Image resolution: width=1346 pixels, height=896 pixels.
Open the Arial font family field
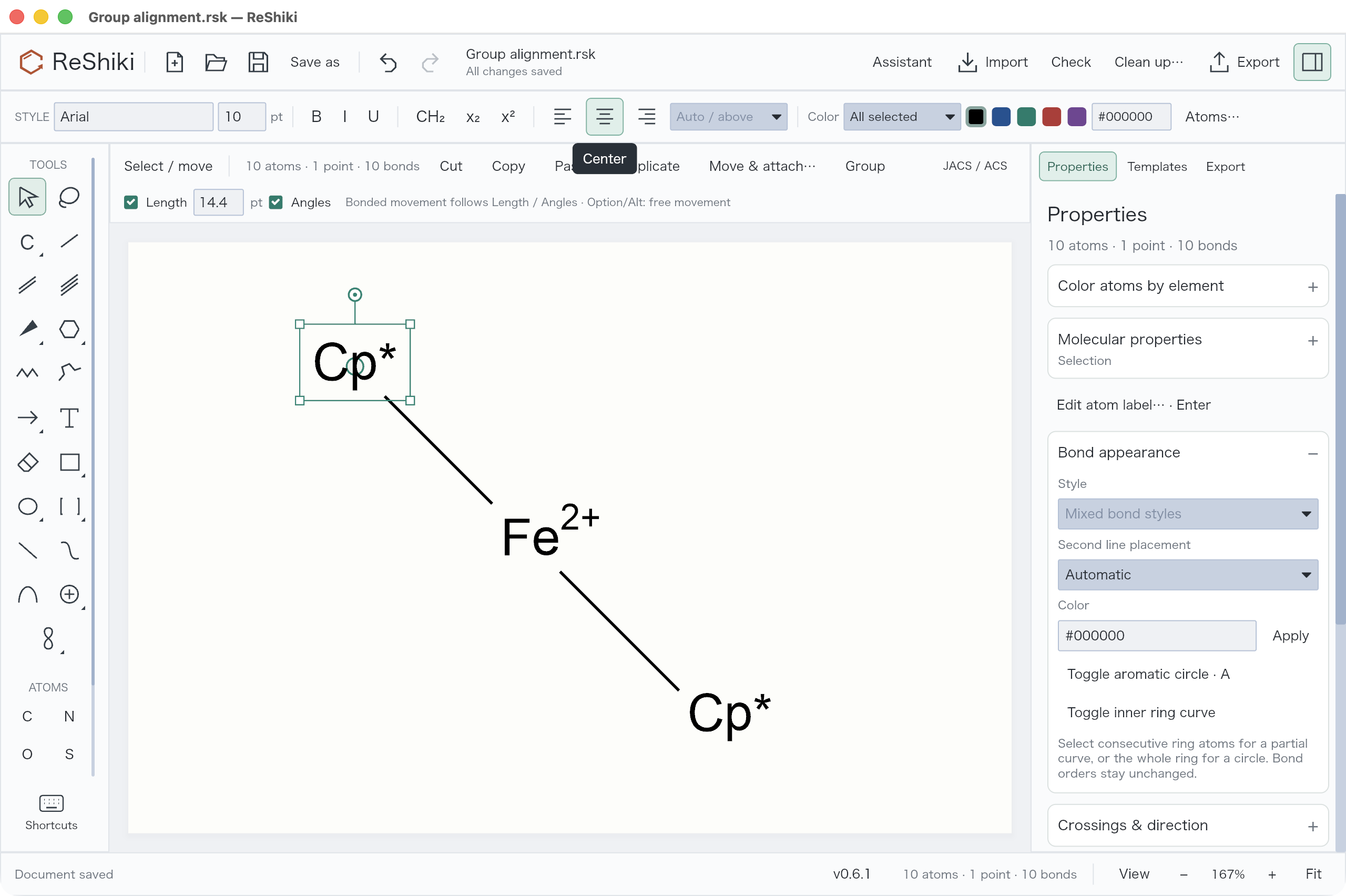(x=134, y=117)
